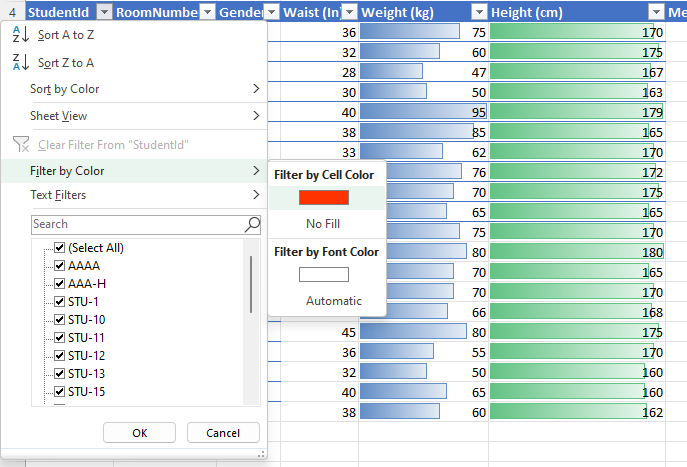Select the weight cell showing 47
The image size is (687, 467).
point(424,72)
